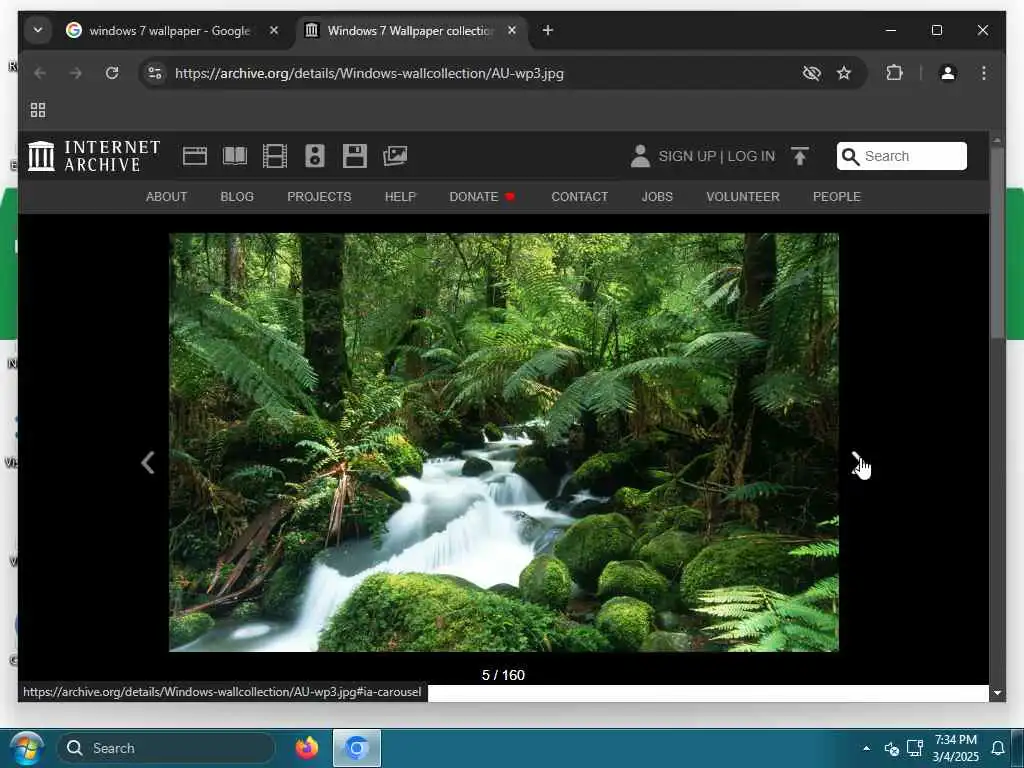Click the DONATE link
Viewport: 1024px width, 768px height.
click(x=482, y=197)
